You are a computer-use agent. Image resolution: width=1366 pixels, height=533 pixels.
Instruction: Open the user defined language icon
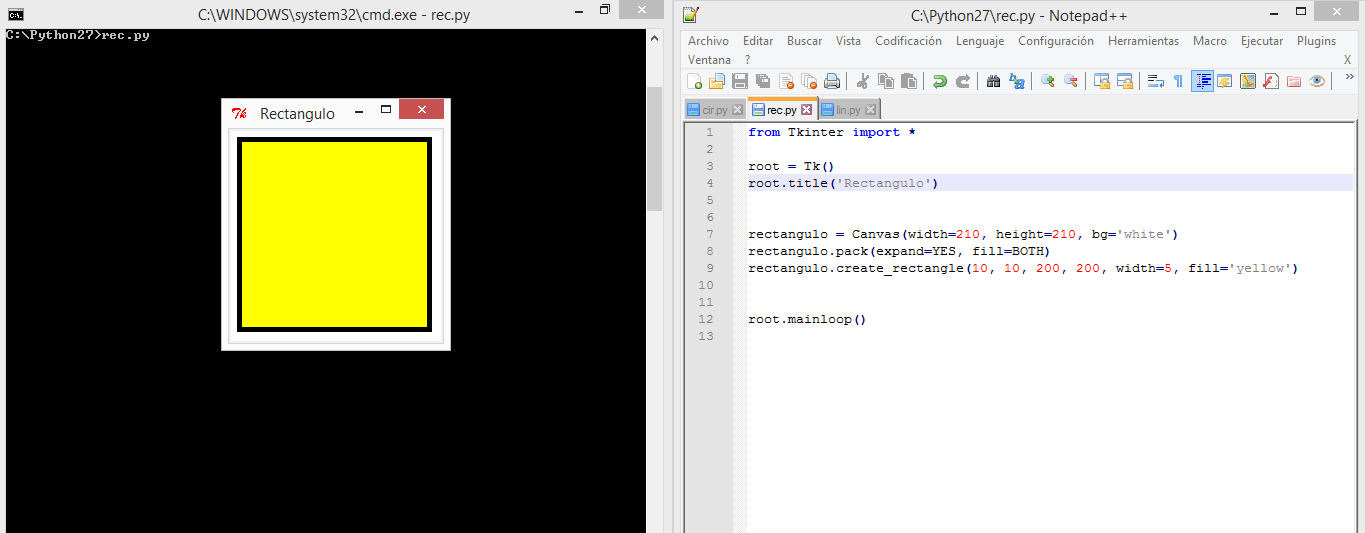[1225, 82]
